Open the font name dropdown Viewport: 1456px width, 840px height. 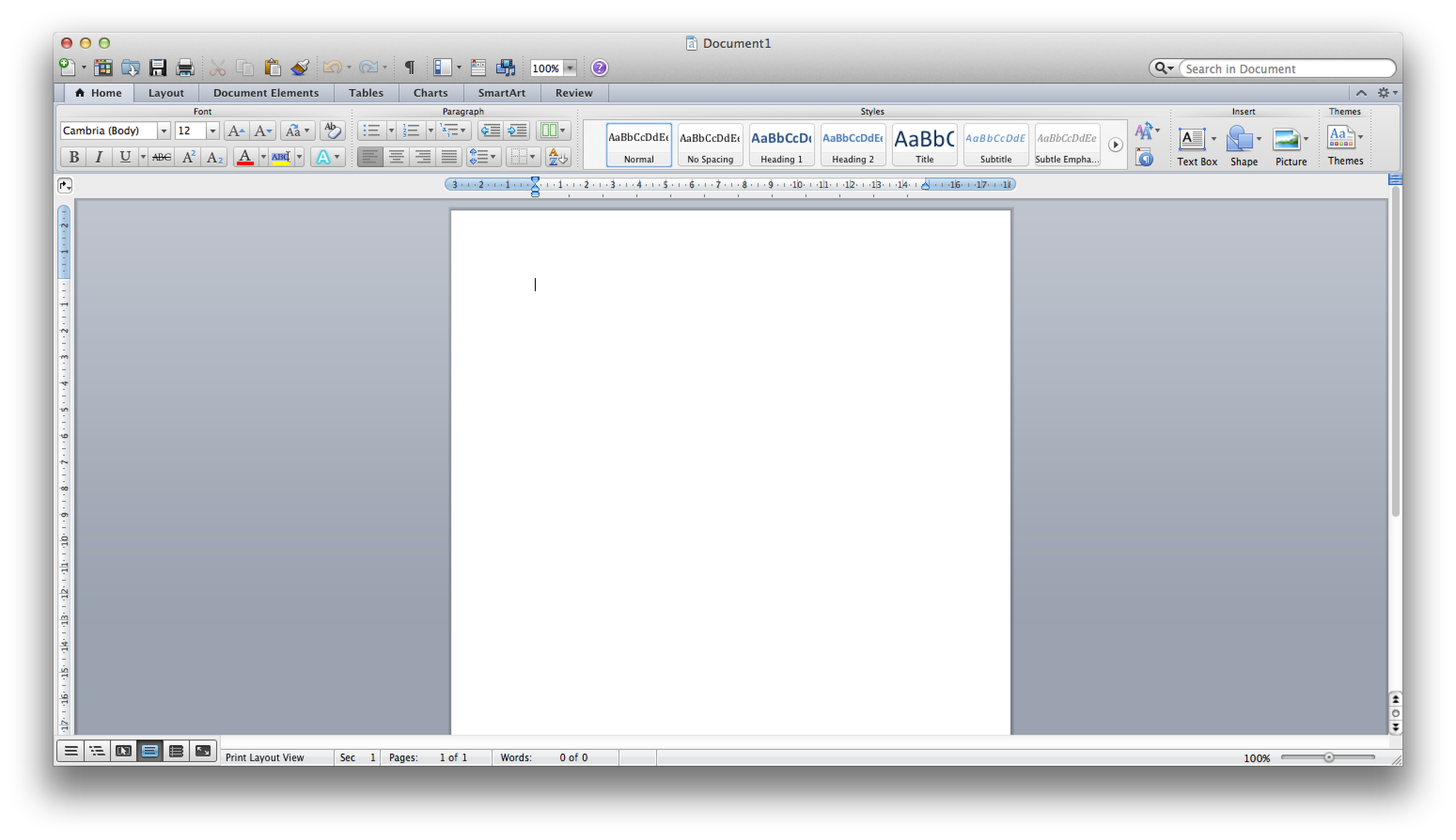coord(164,131)
